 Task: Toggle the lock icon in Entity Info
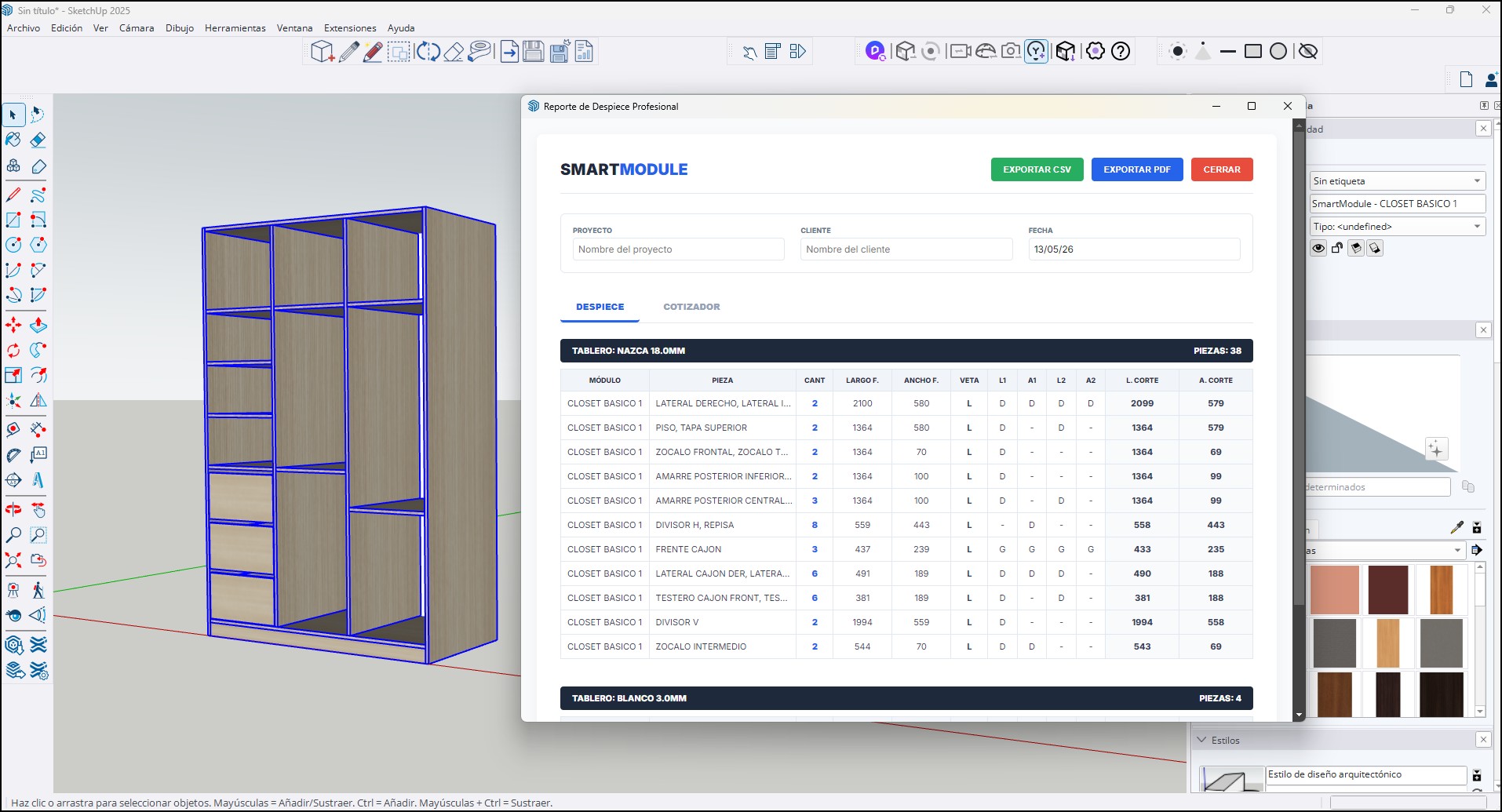[x=1337, y=248]
